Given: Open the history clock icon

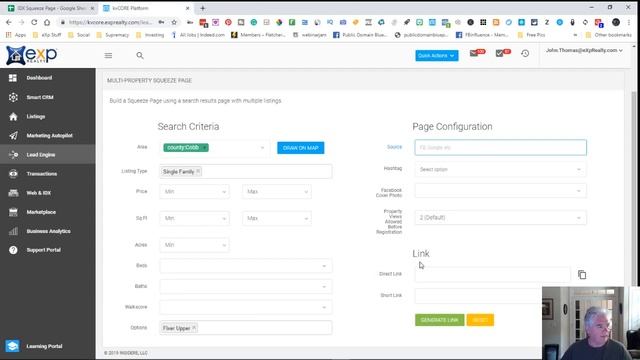Looking at the screenshot, I should coord(525,53).
